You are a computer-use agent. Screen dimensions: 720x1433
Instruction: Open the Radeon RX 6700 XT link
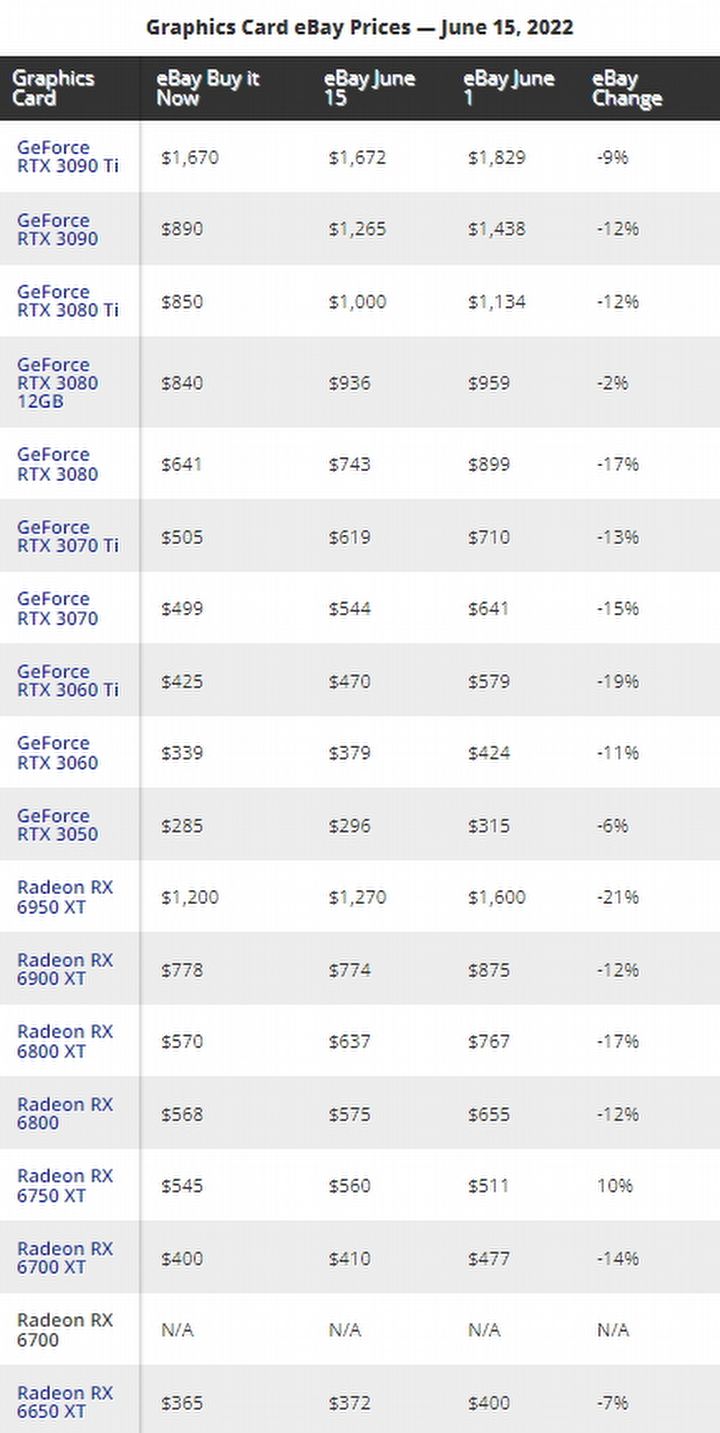(65, 1258)
